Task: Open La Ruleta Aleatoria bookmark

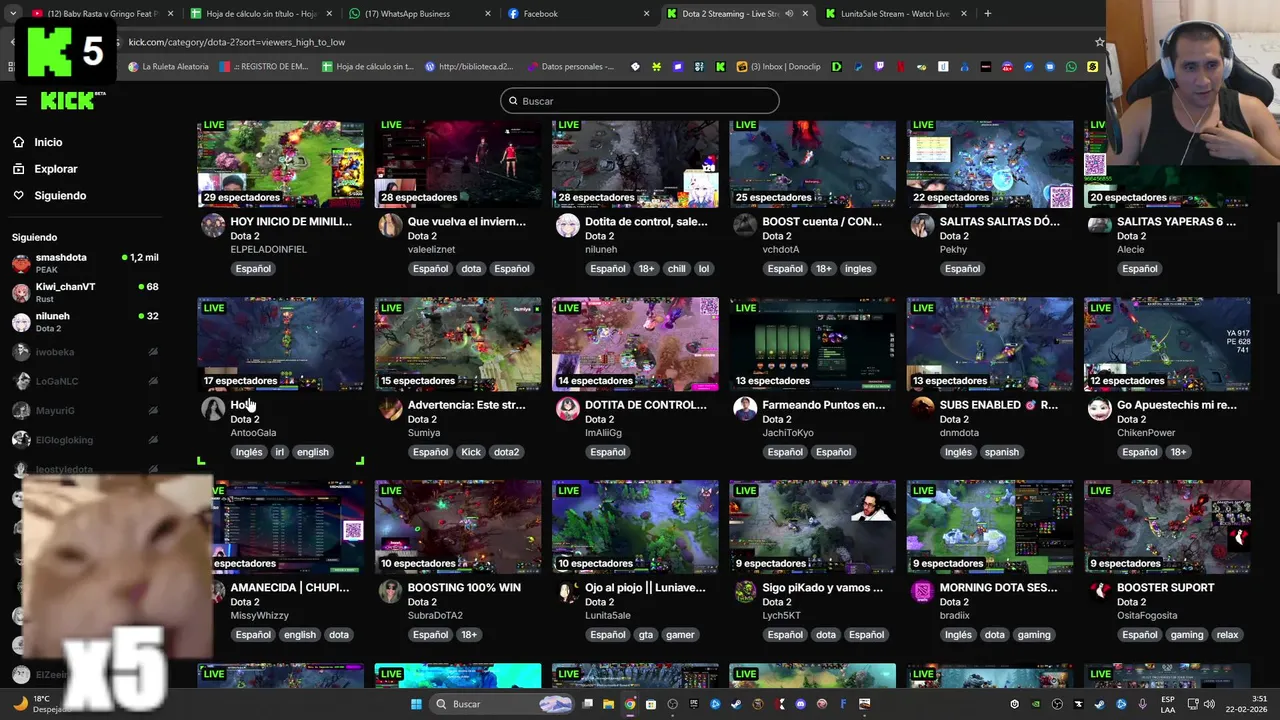Action: point(168,67)
